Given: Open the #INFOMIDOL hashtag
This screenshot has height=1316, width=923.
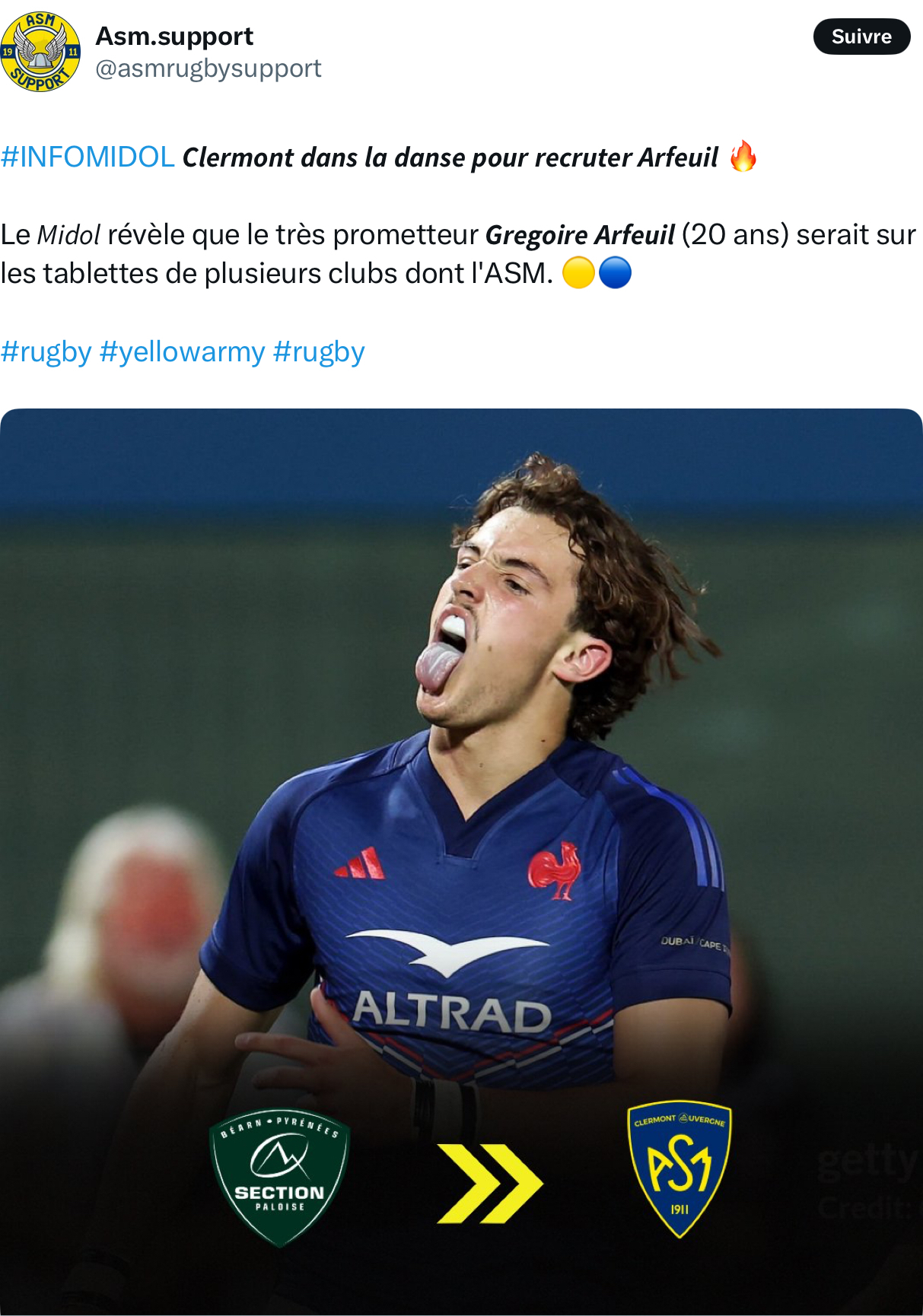Looking at the screenshot, I should click(x=88, y=157).
